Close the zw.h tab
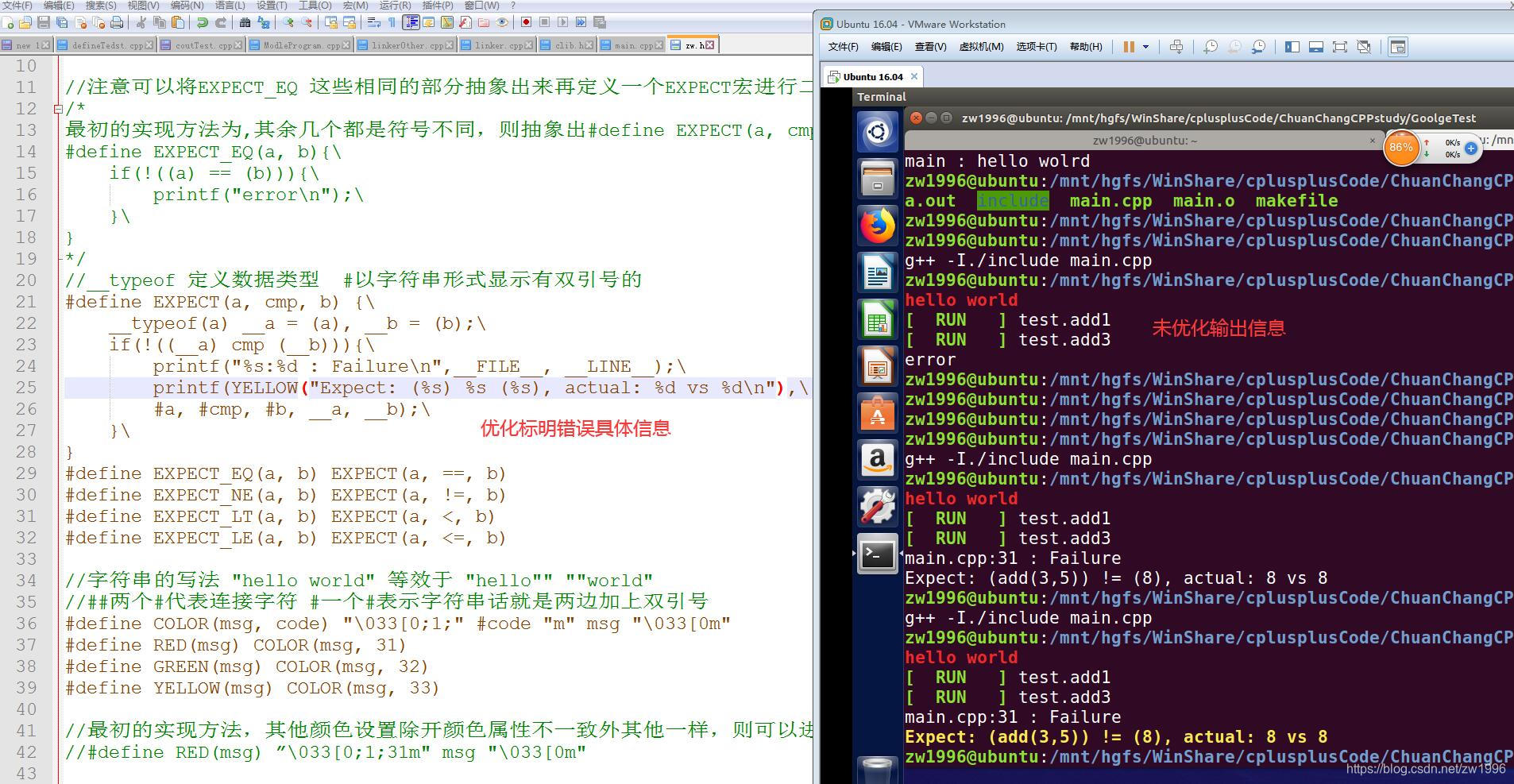This screenshot has width=1514, height=784. [x=709, y=45]
